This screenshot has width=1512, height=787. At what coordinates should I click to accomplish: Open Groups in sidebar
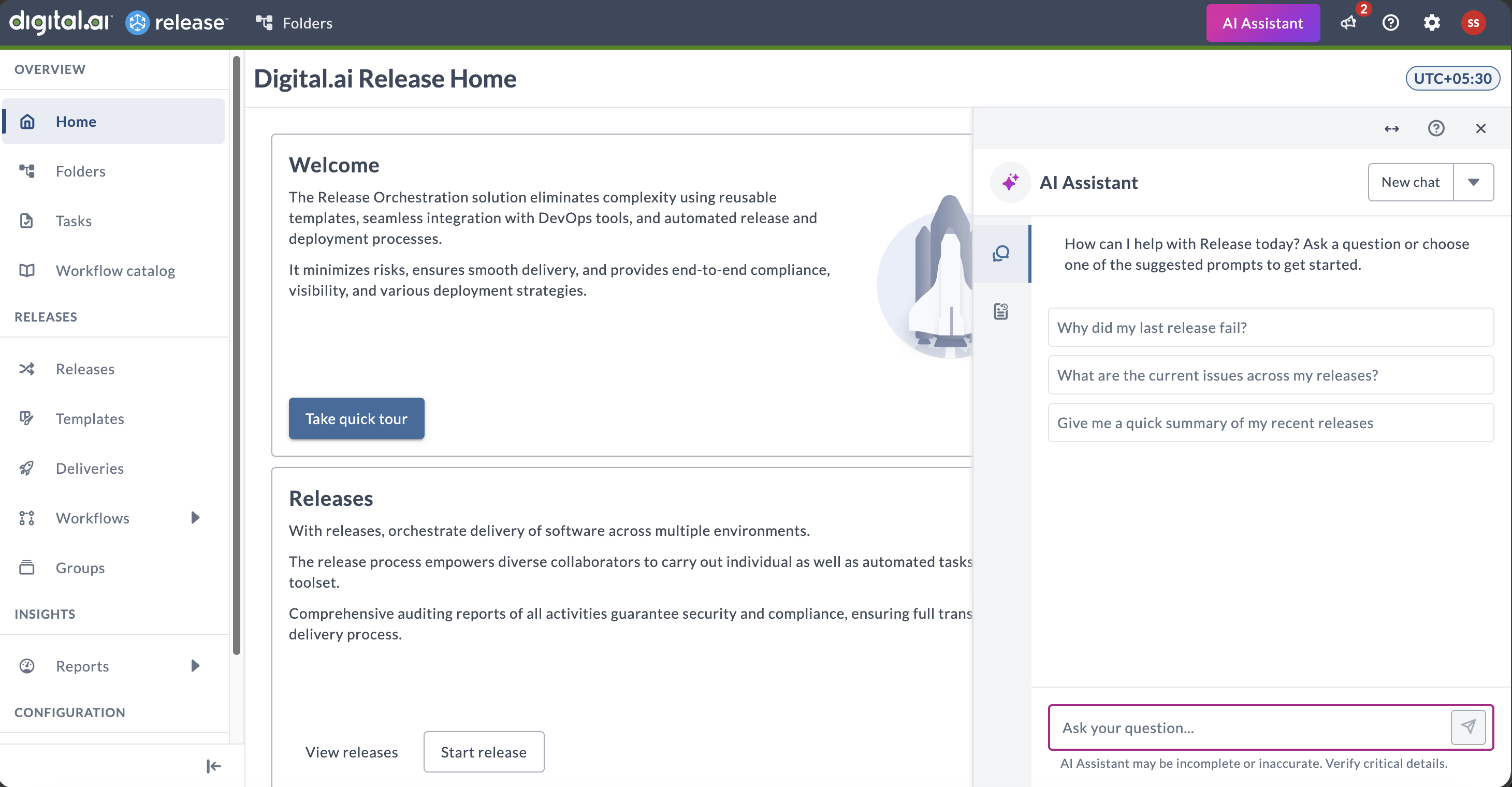[x=113, y=567]
